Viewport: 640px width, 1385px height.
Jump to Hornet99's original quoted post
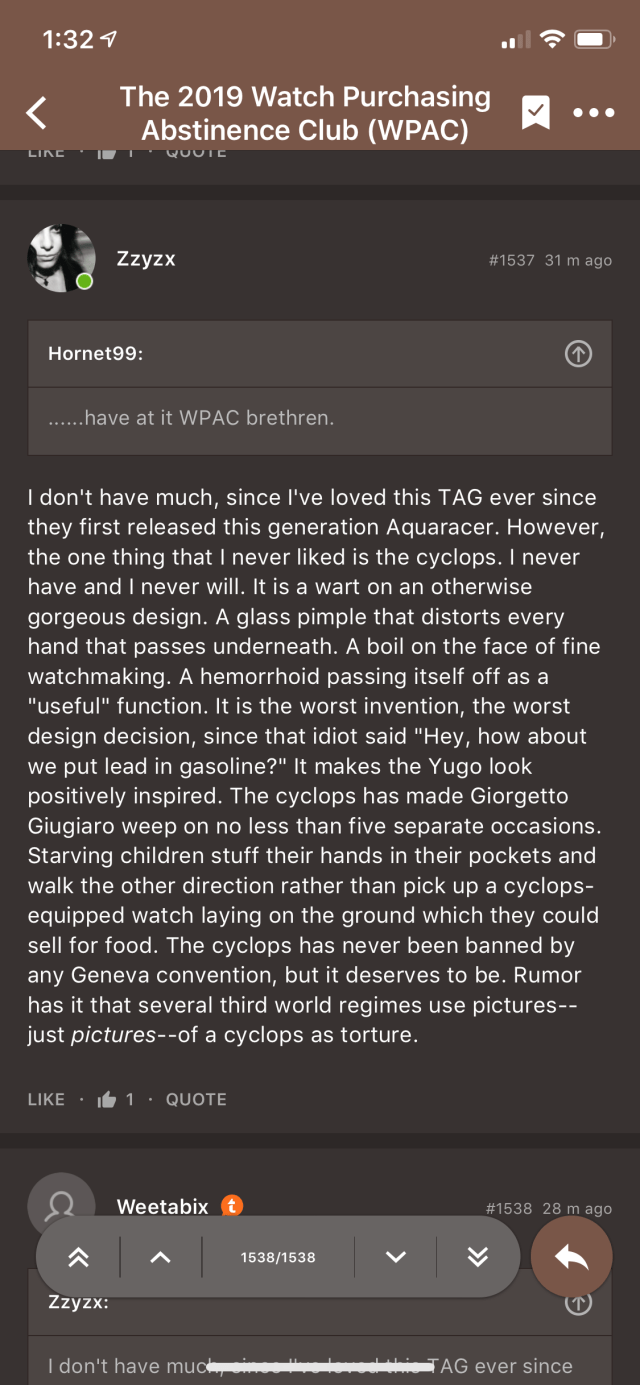[578, 354]
